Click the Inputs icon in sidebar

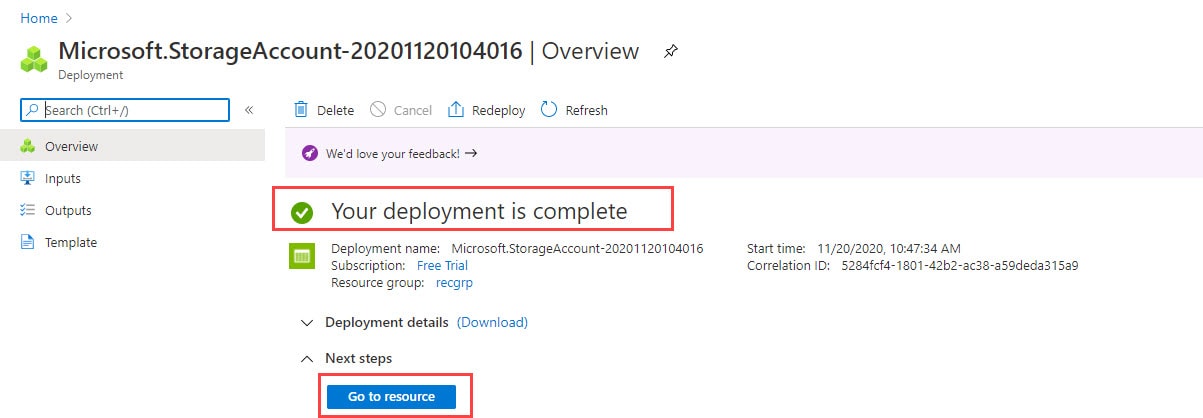tap(27, 178)
